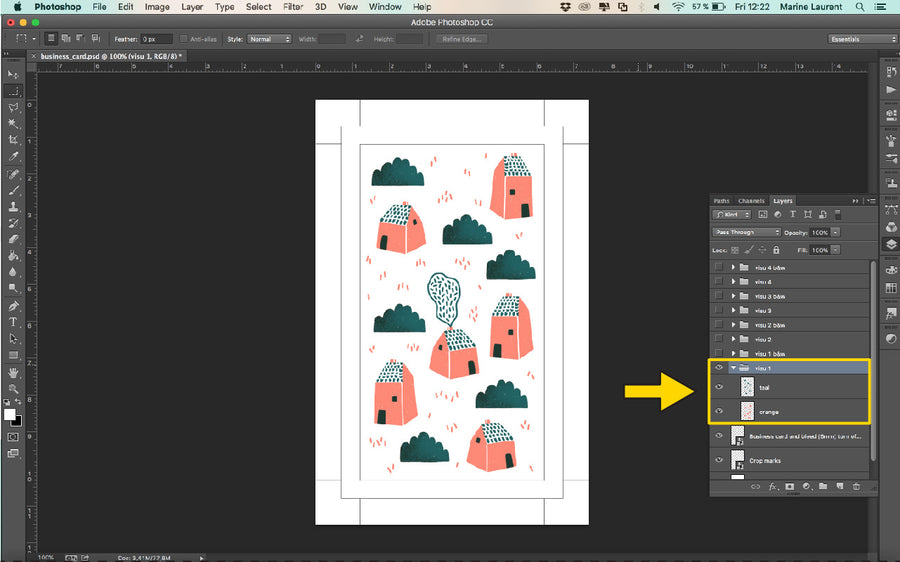The width and height of the screenshot is (900, 562).
Task: Open the Opacity slider dropdown arrow
Action: pos(836,232)
